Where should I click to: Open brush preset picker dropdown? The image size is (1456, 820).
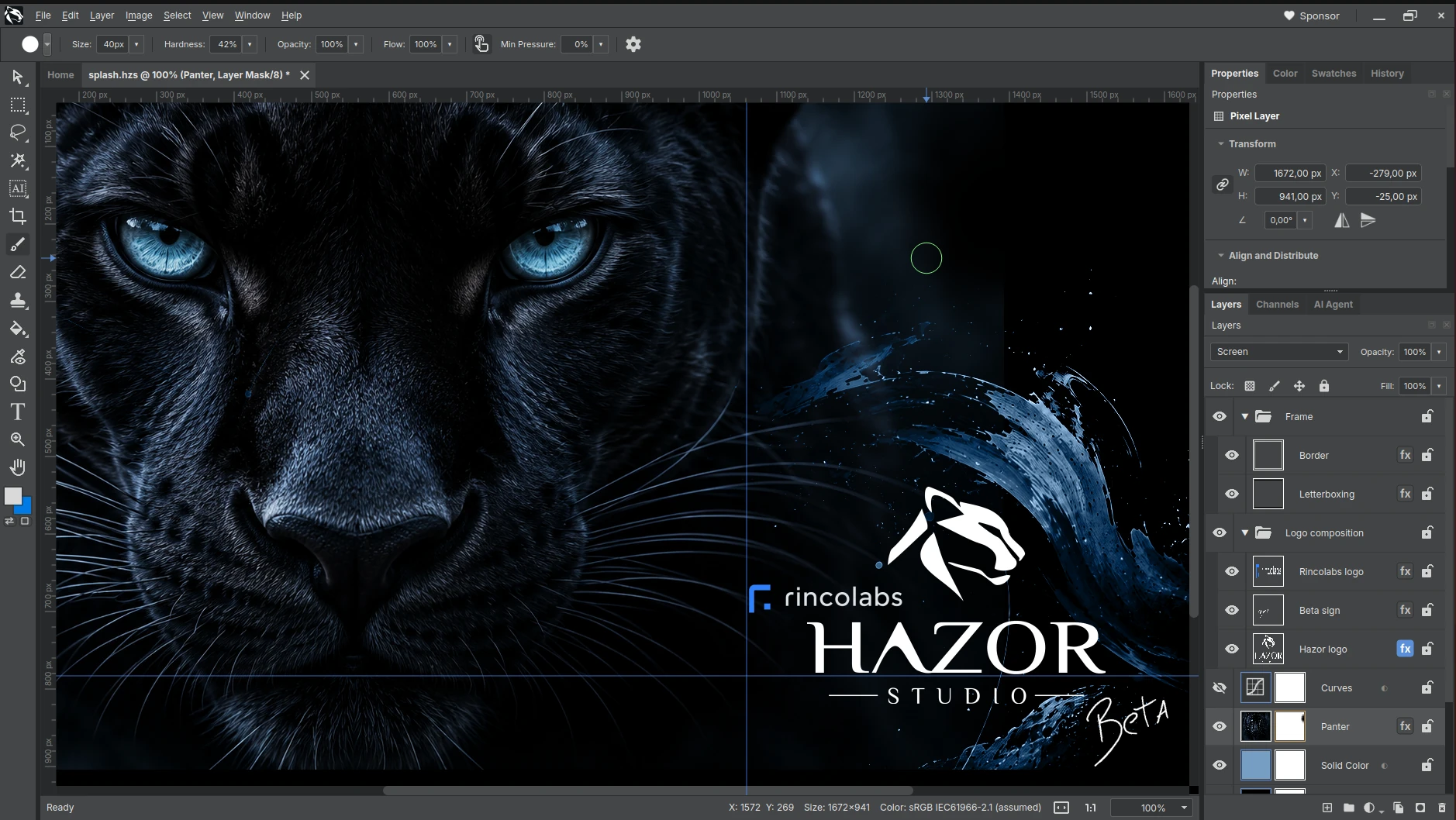pos(47,44)
